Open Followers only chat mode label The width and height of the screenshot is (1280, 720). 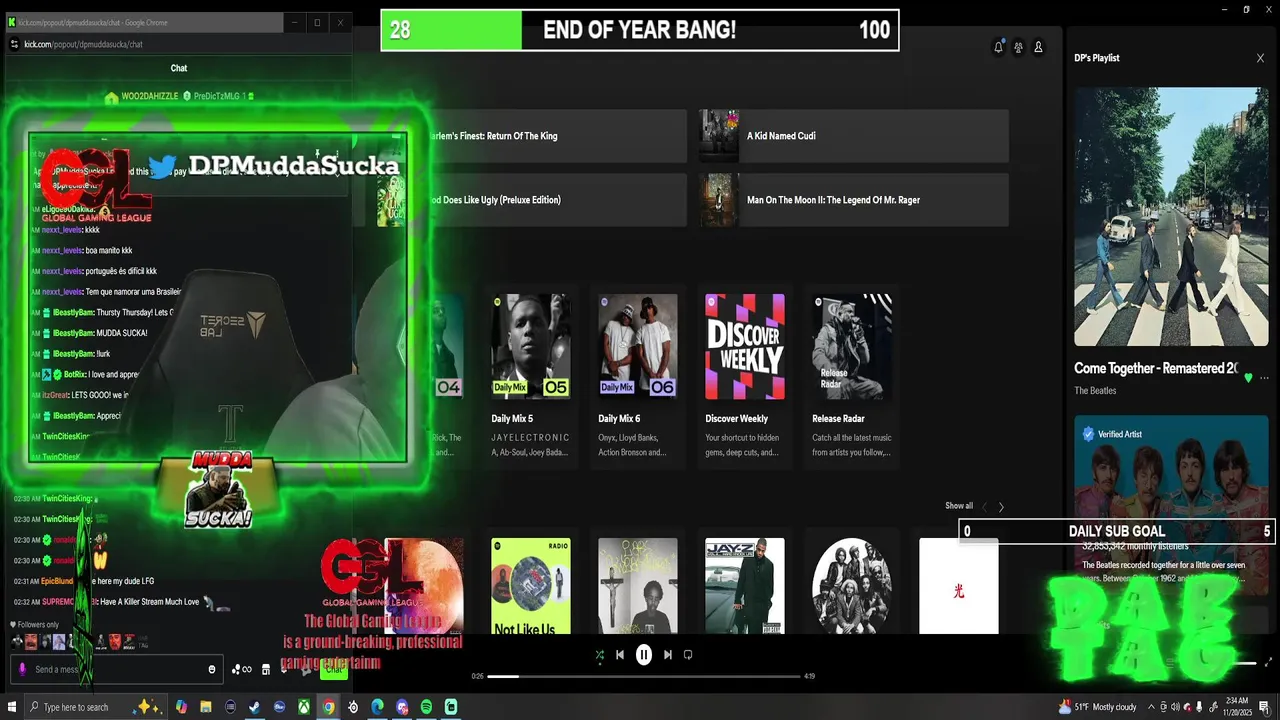click(x=36, y=625)
